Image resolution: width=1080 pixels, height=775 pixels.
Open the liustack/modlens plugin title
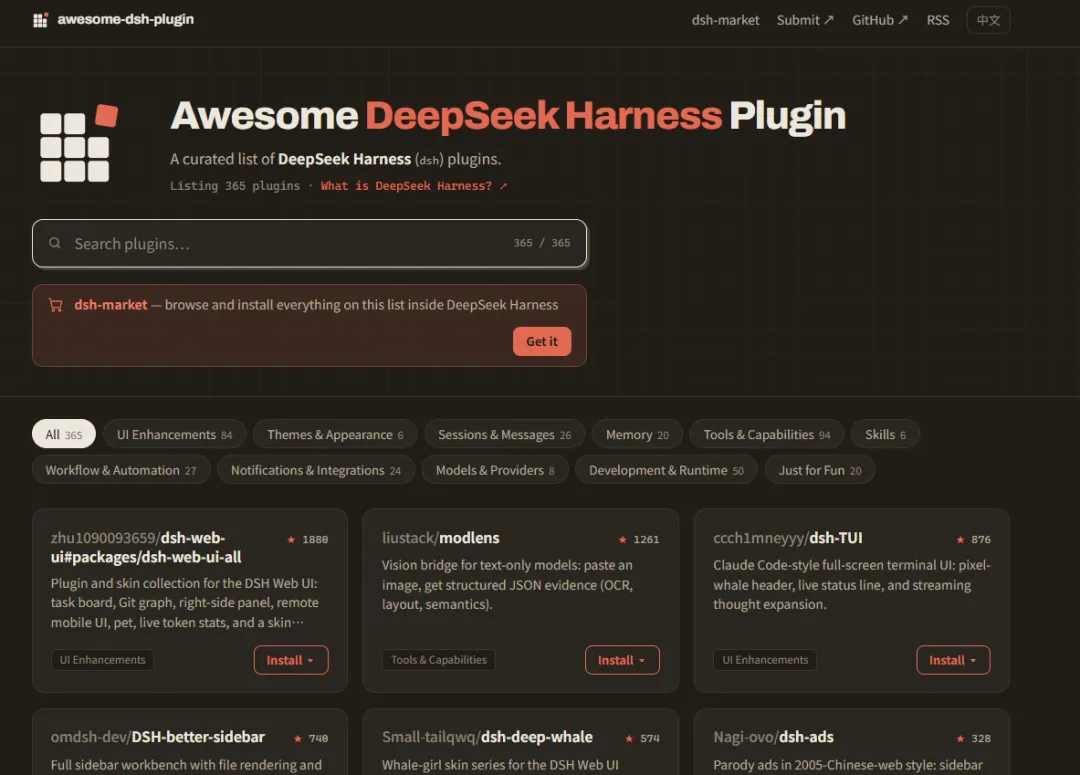[x=441, y=538]
